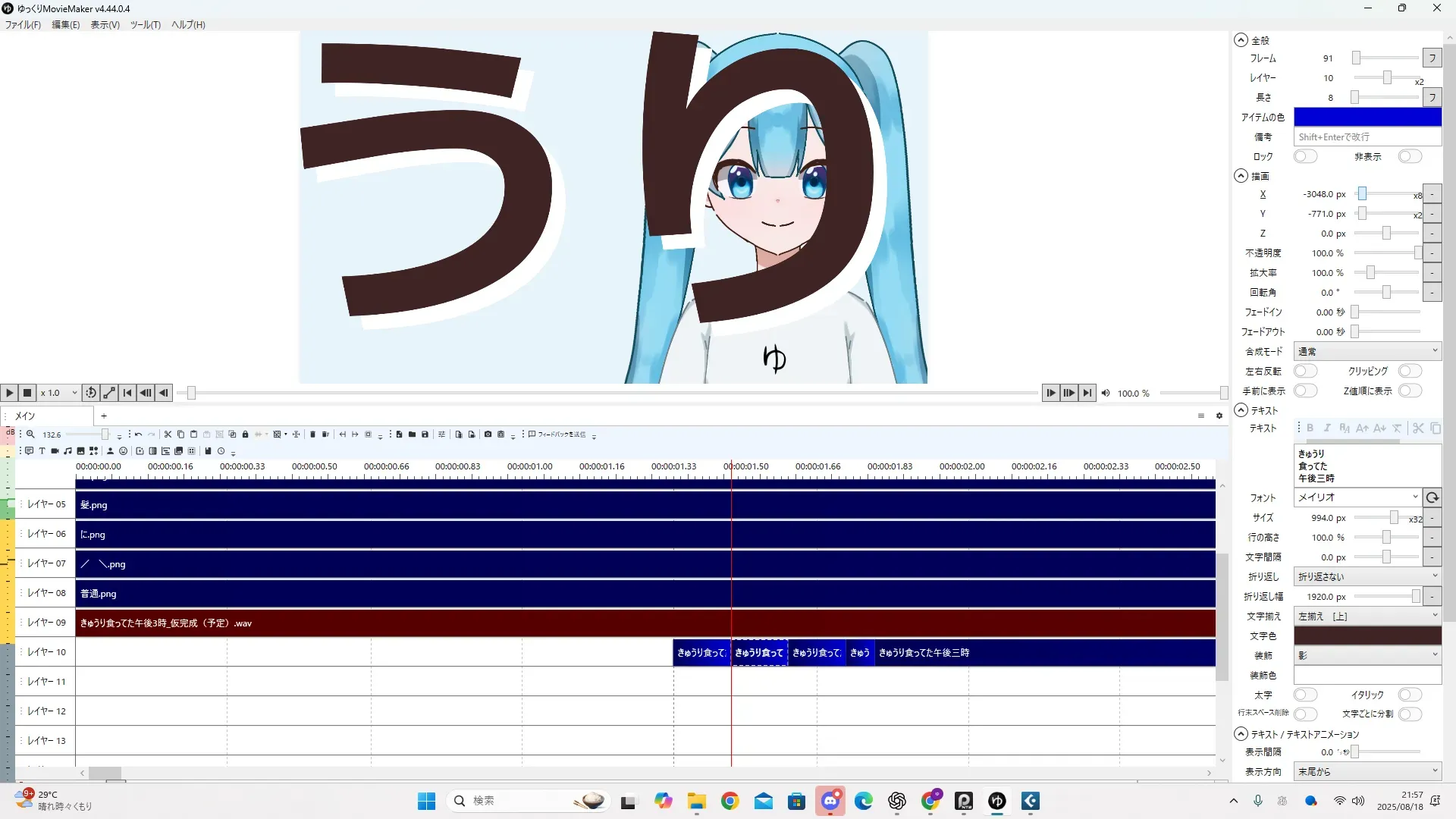Open the フォント メイリオ dropdown
Viewport: 1456px width, 819px height.
click(x=1357, y=497)
